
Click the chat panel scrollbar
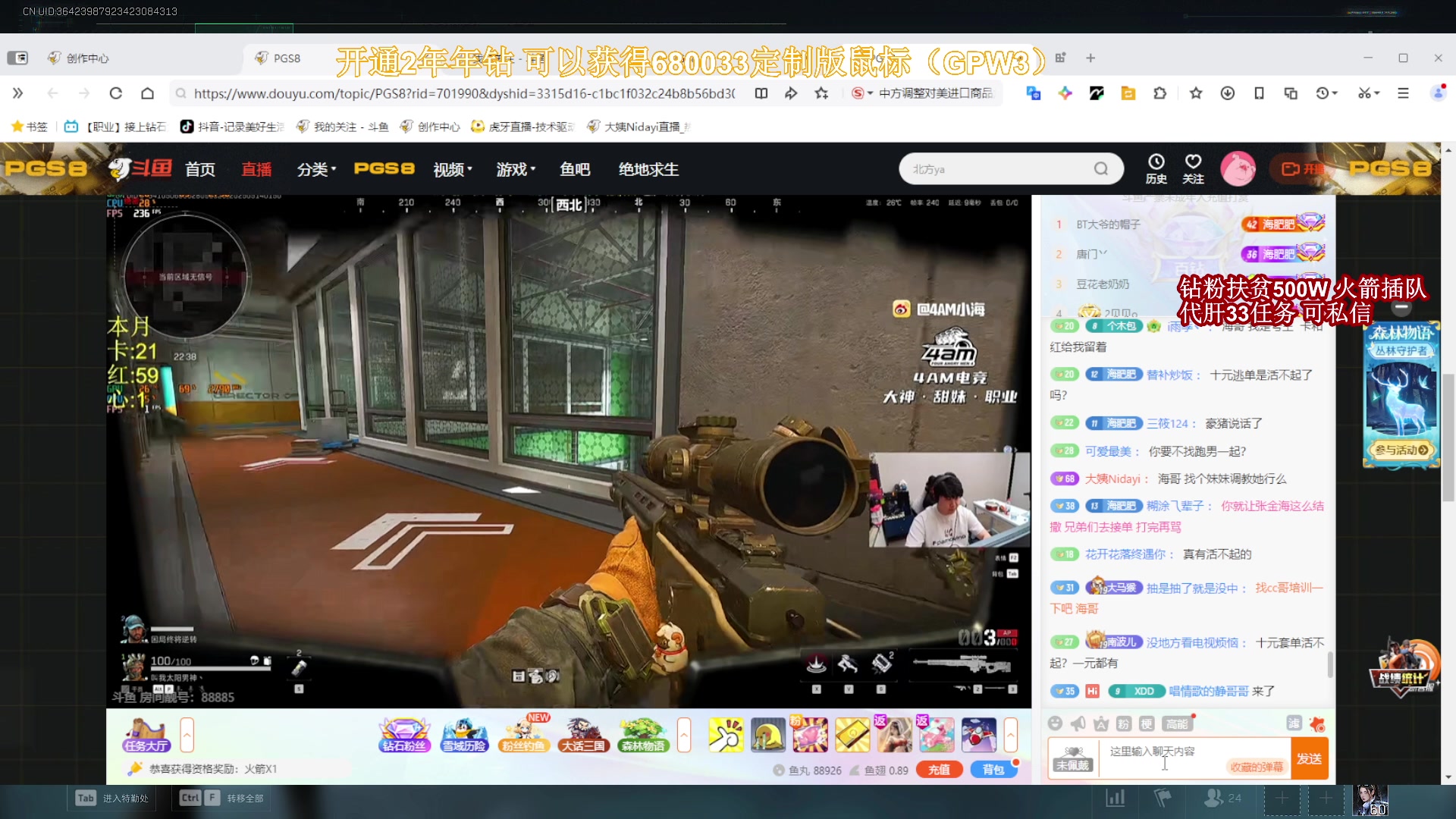(1330, 664)
